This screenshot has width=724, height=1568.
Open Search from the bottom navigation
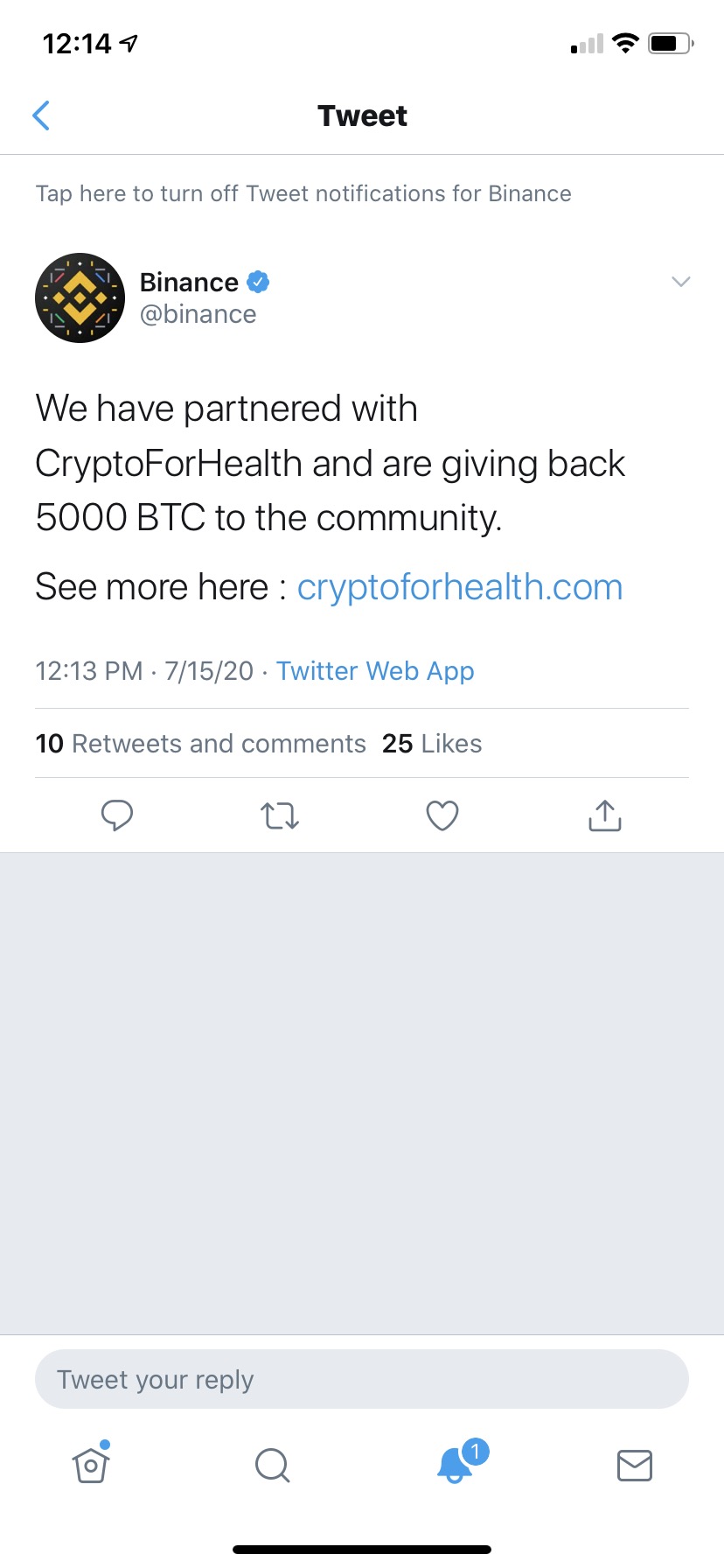pos(271,1465)
